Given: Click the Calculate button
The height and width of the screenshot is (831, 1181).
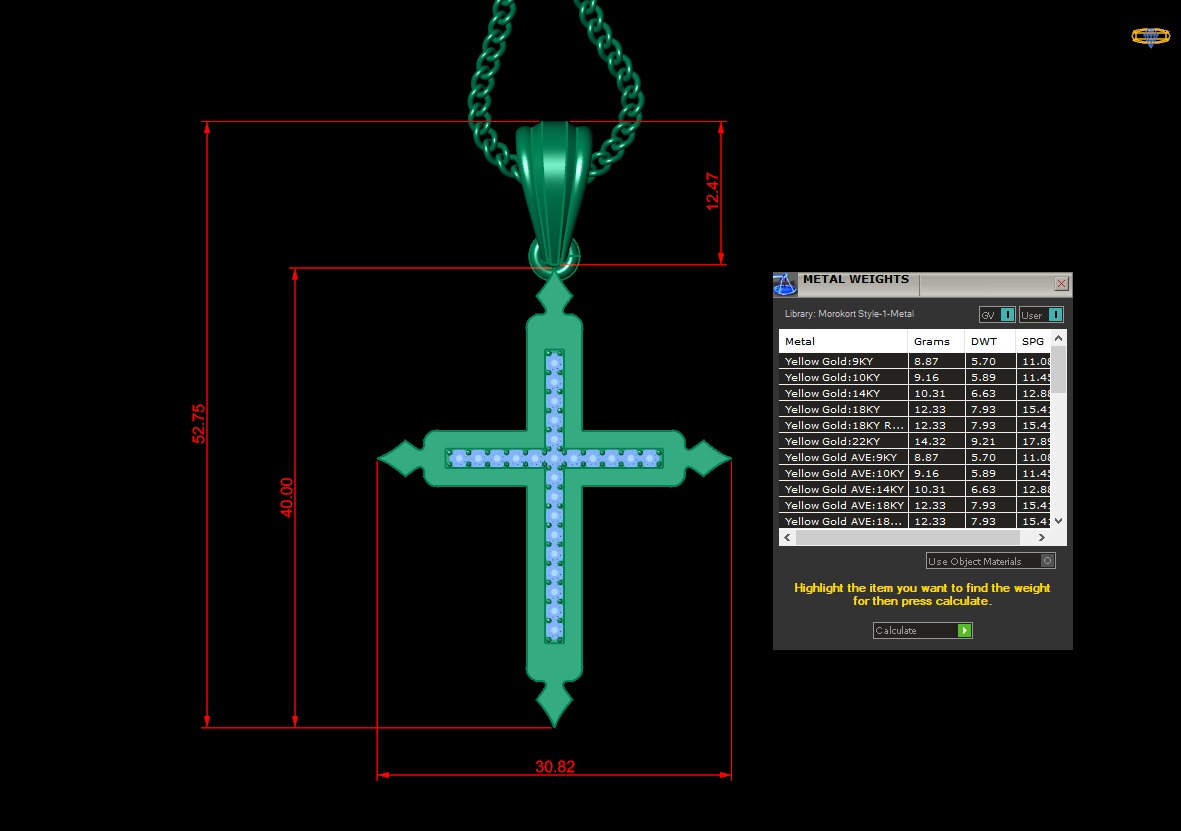Looking at the screenshot, I should tap(923, 630).
